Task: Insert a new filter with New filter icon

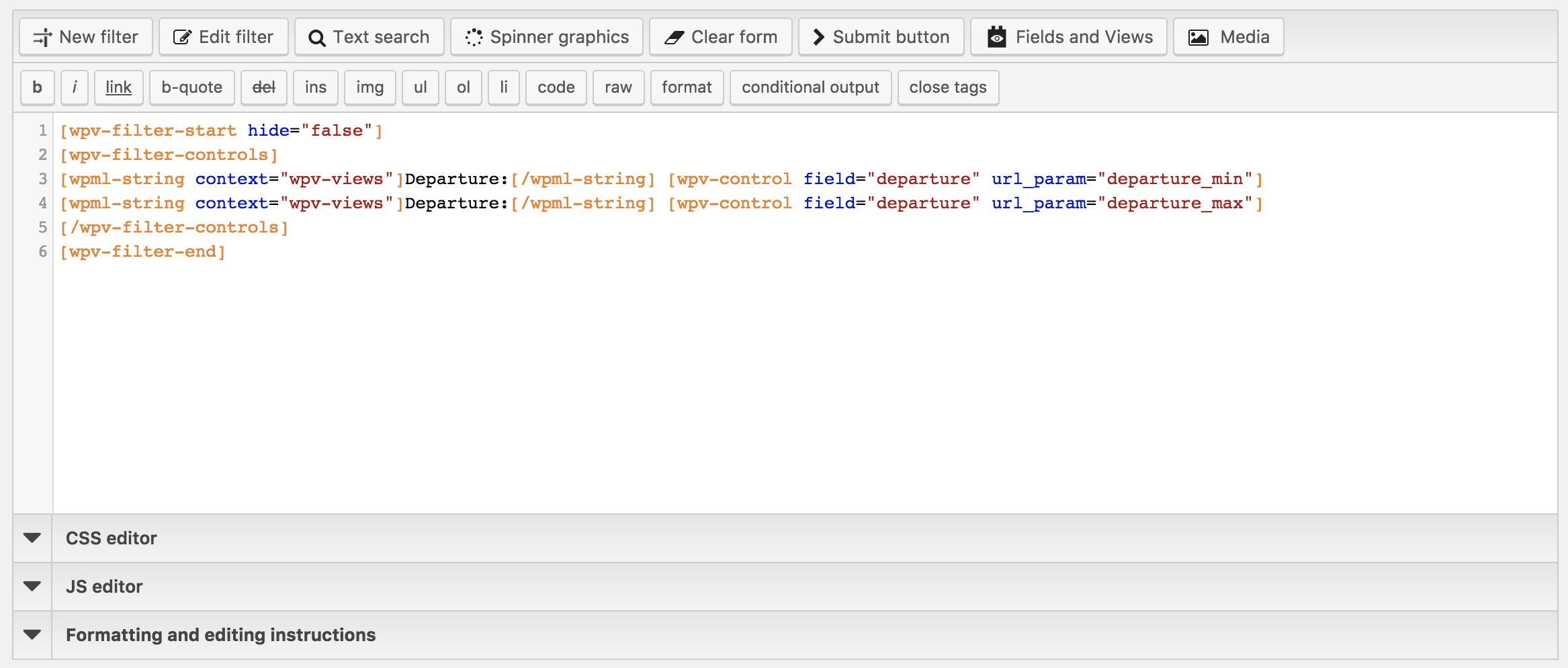Action: 85,37
